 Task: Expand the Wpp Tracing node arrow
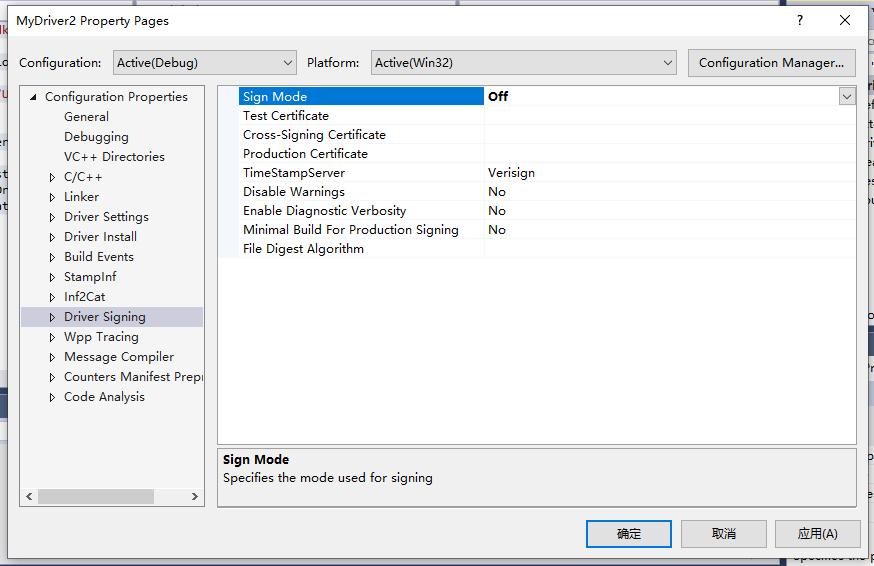coord(52,337)
